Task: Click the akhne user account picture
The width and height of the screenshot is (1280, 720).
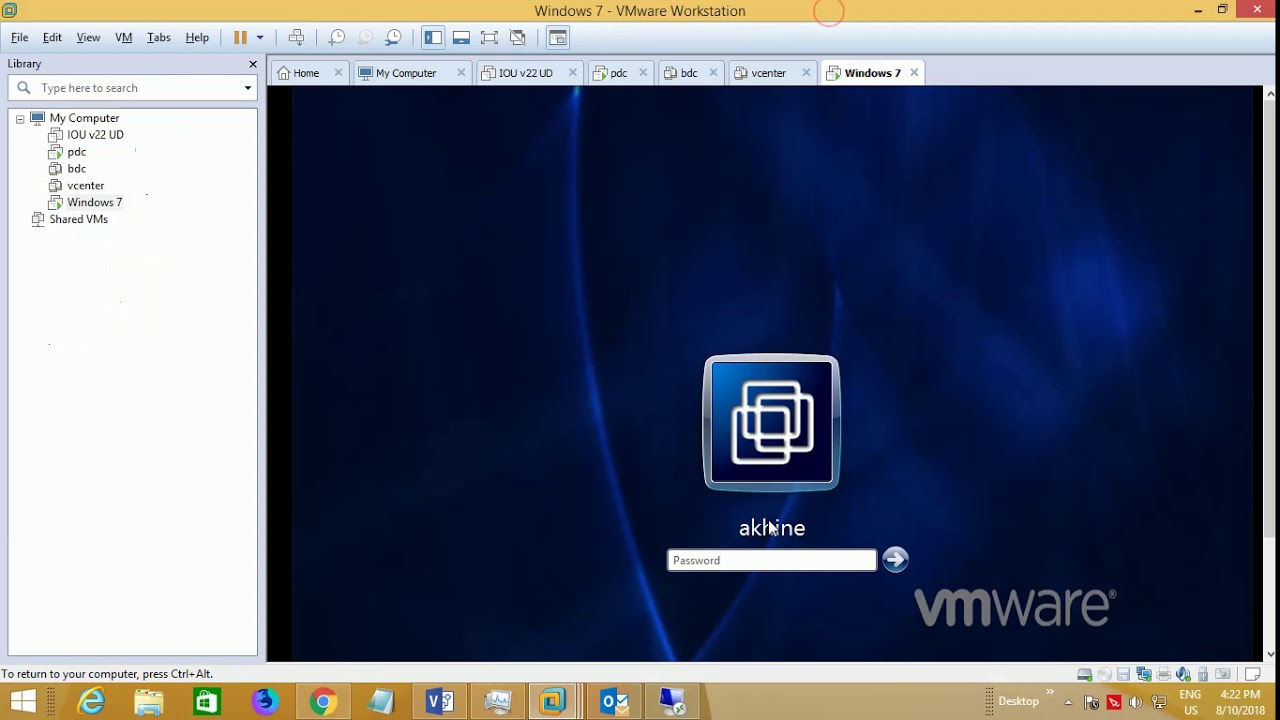Action: [771, 423]
